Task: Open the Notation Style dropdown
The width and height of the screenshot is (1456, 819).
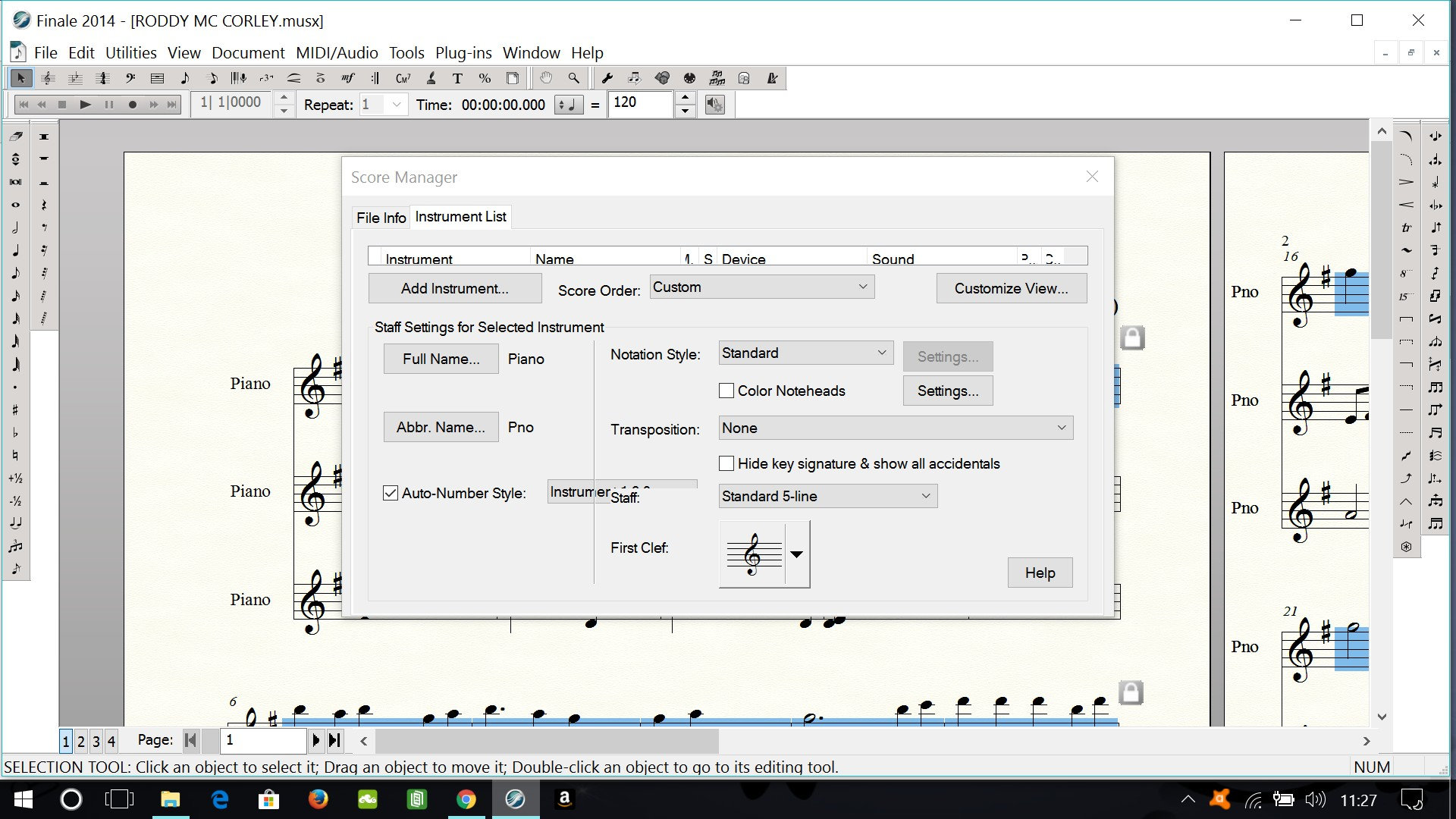Action: 805,353
